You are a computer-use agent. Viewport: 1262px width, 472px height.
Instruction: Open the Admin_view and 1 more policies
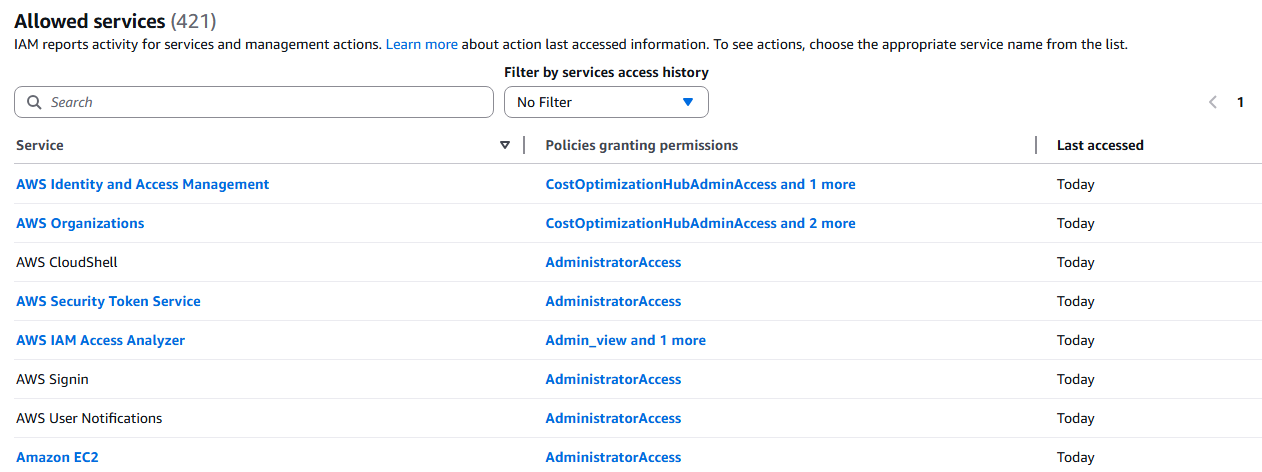coord(625,340)
